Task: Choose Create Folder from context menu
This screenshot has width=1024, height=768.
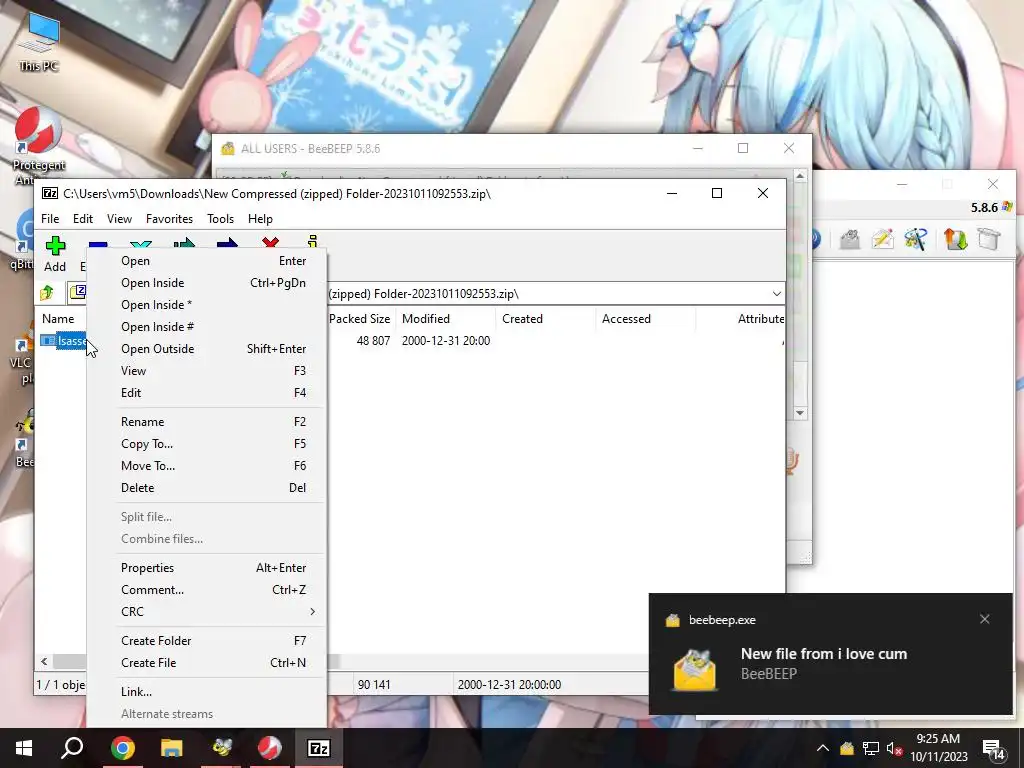Action: click(206, 641)
